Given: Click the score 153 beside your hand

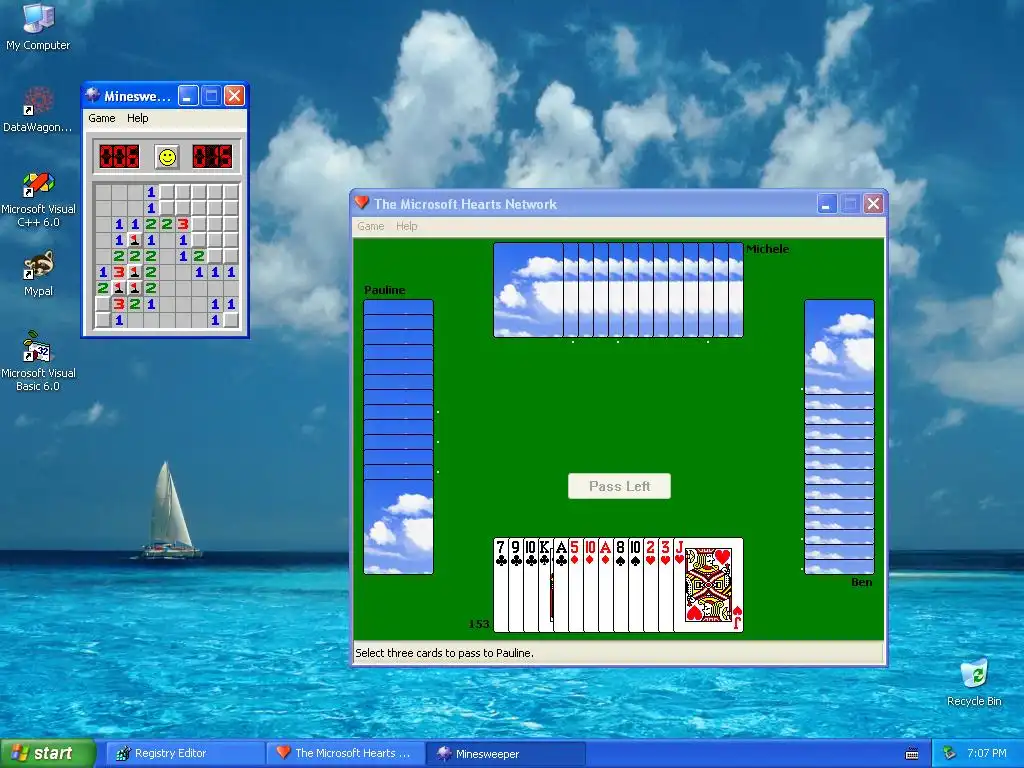Looking at the screenshot, I should [479, 624].
